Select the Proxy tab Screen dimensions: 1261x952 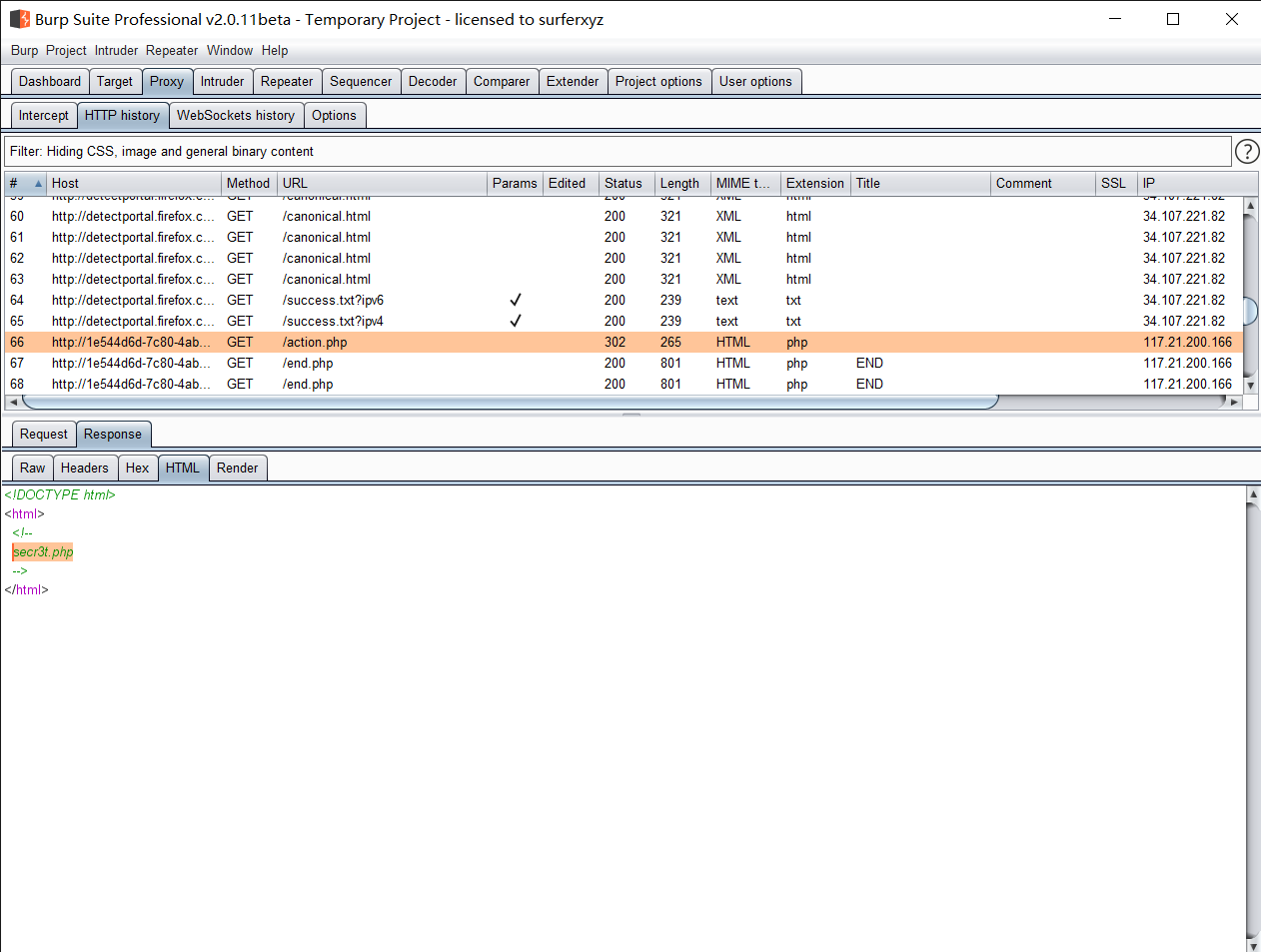tap(167, 81)
